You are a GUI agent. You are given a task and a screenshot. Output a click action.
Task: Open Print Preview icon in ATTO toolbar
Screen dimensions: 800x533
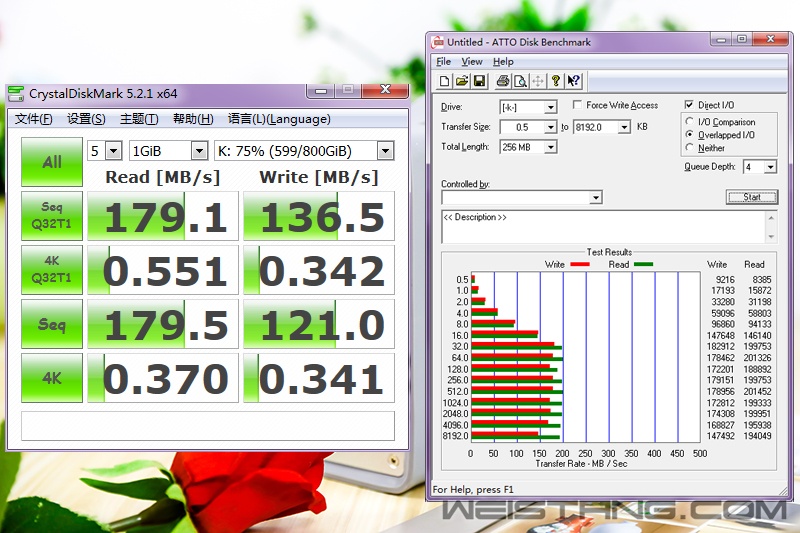(x=520, y=81)
